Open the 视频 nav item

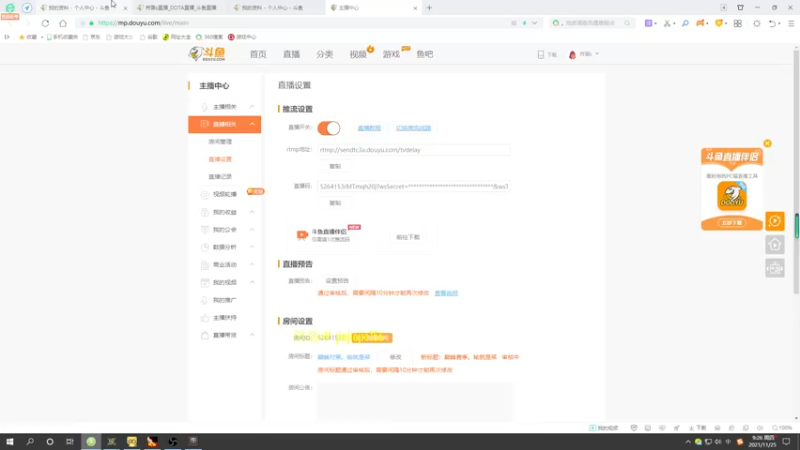point(358,54)
